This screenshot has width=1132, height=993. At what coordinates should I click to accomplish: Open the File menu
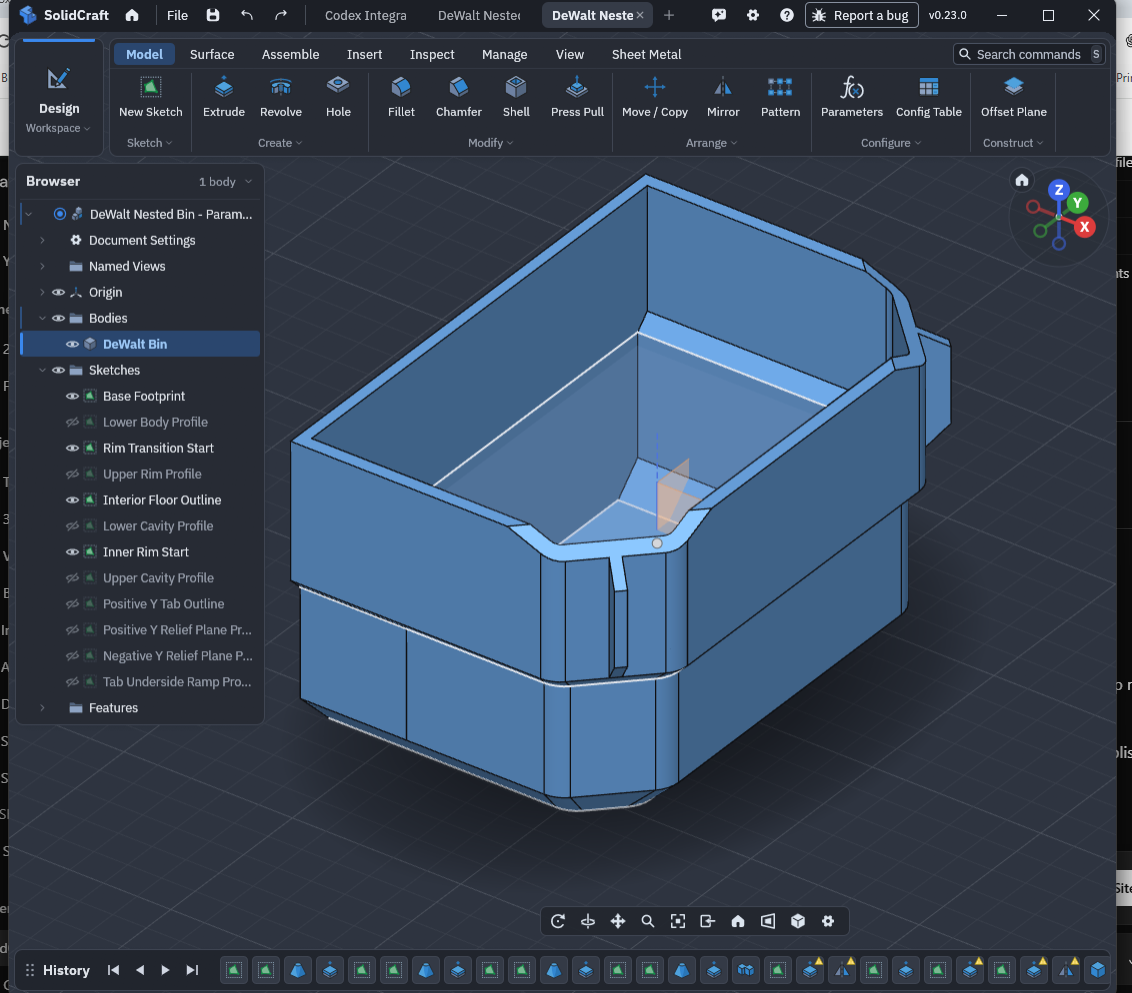pos(178,15)
